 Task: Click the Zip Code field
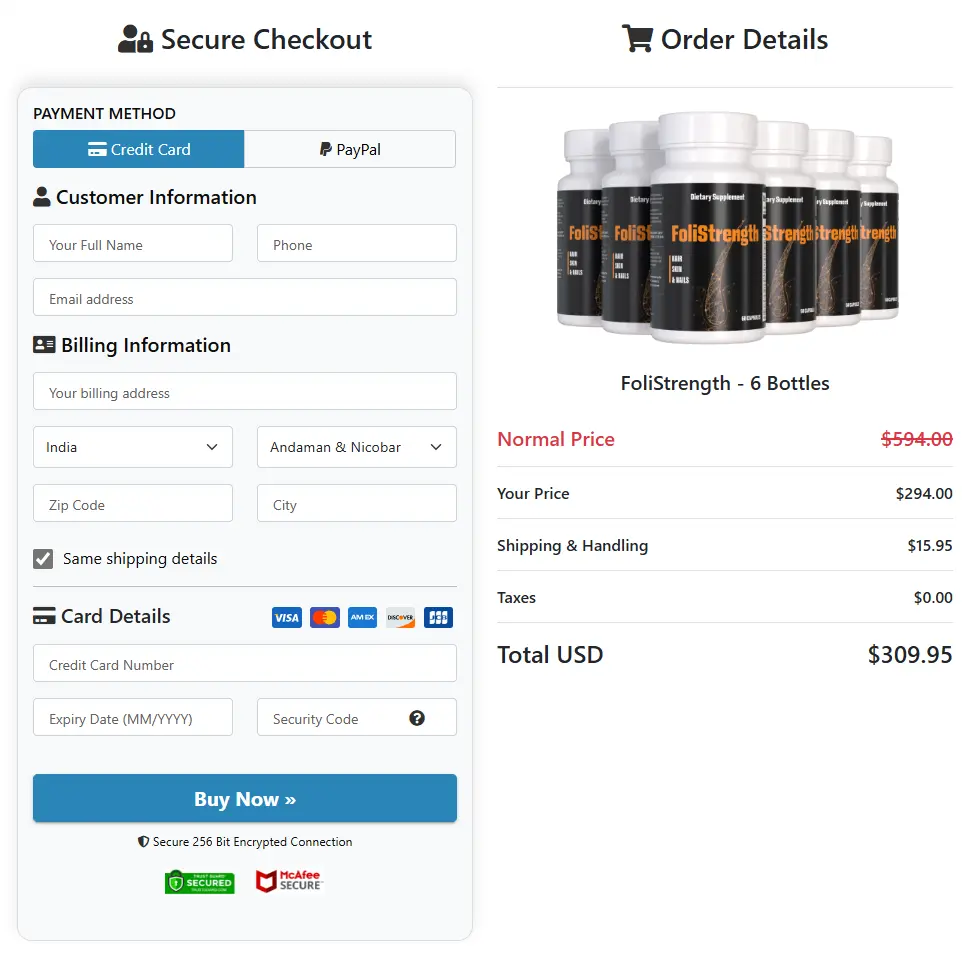(x=133, y=504)
